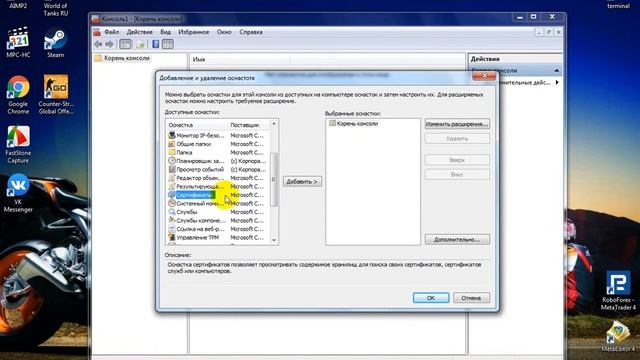Open the 'Окно' menu
The height and width of the screenshot is (360, 640).
pos(224,32)
